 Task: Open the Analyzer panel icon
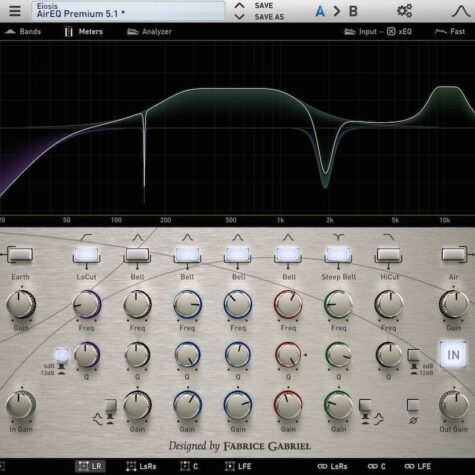click(149, 32)
